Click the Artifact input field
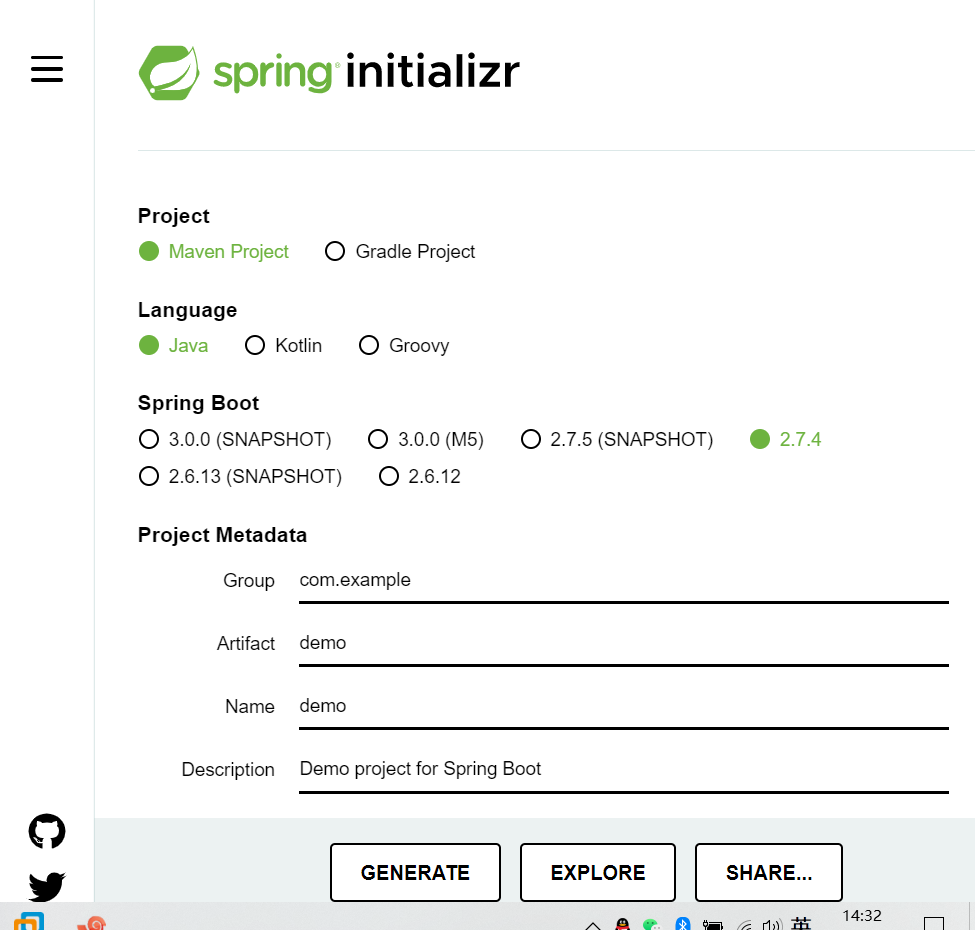This screenshot has height=930, width=975. (624, 643)
